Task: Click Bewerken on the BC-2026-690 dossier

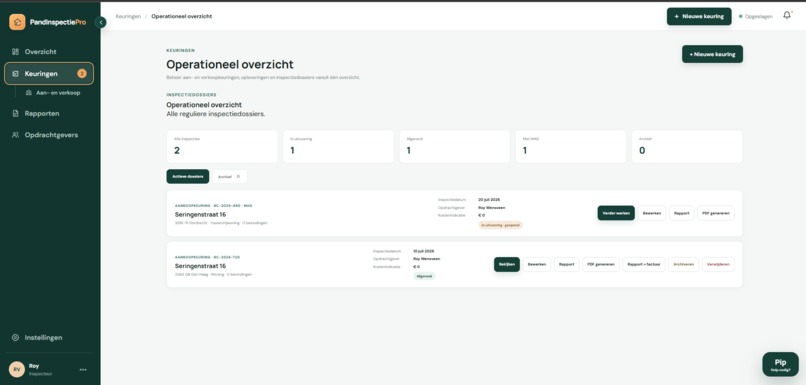Action: point(652,213)
